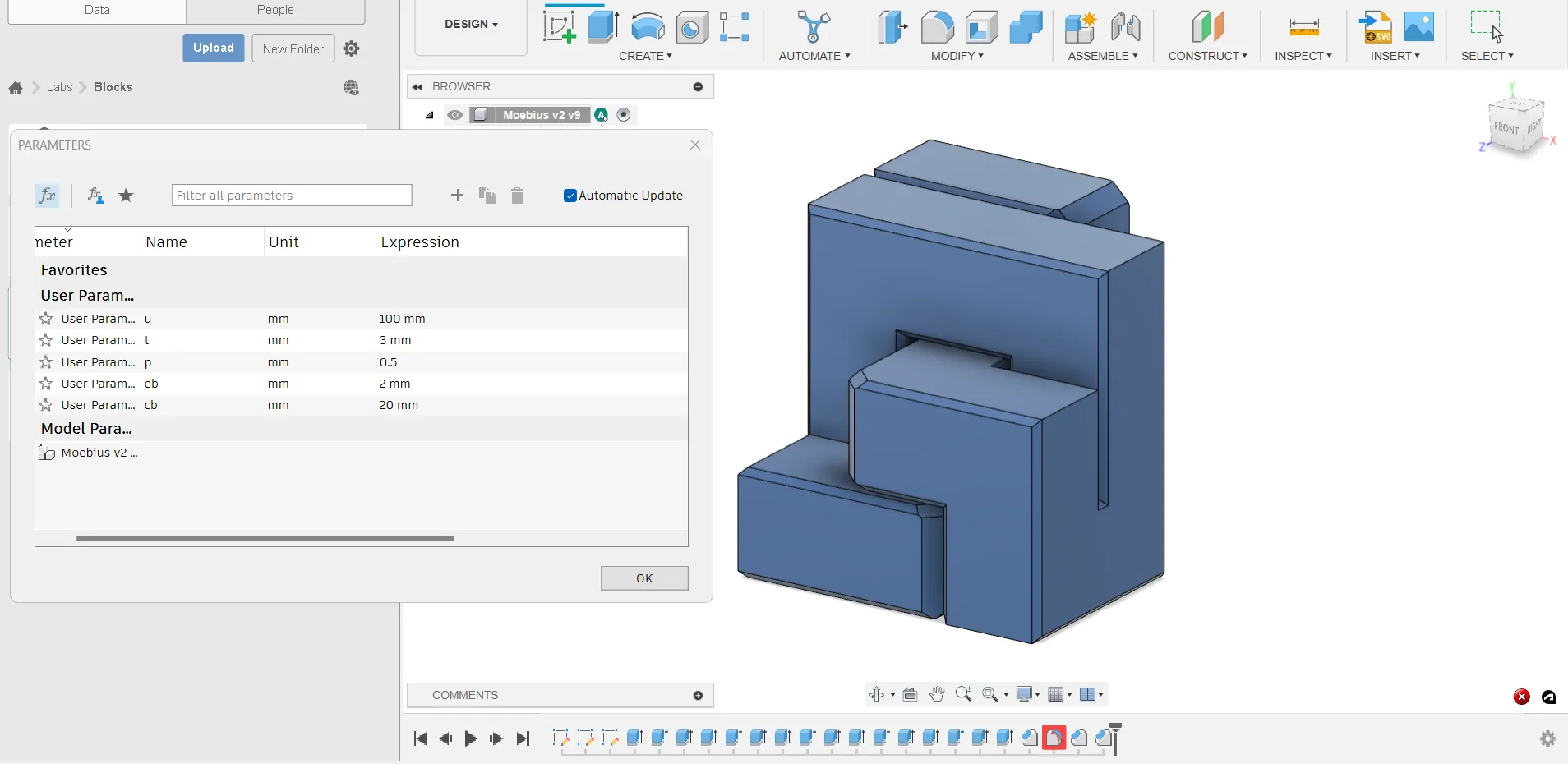
Task: Open the DESIGN workspace dropdown
Action: [471, 25]
